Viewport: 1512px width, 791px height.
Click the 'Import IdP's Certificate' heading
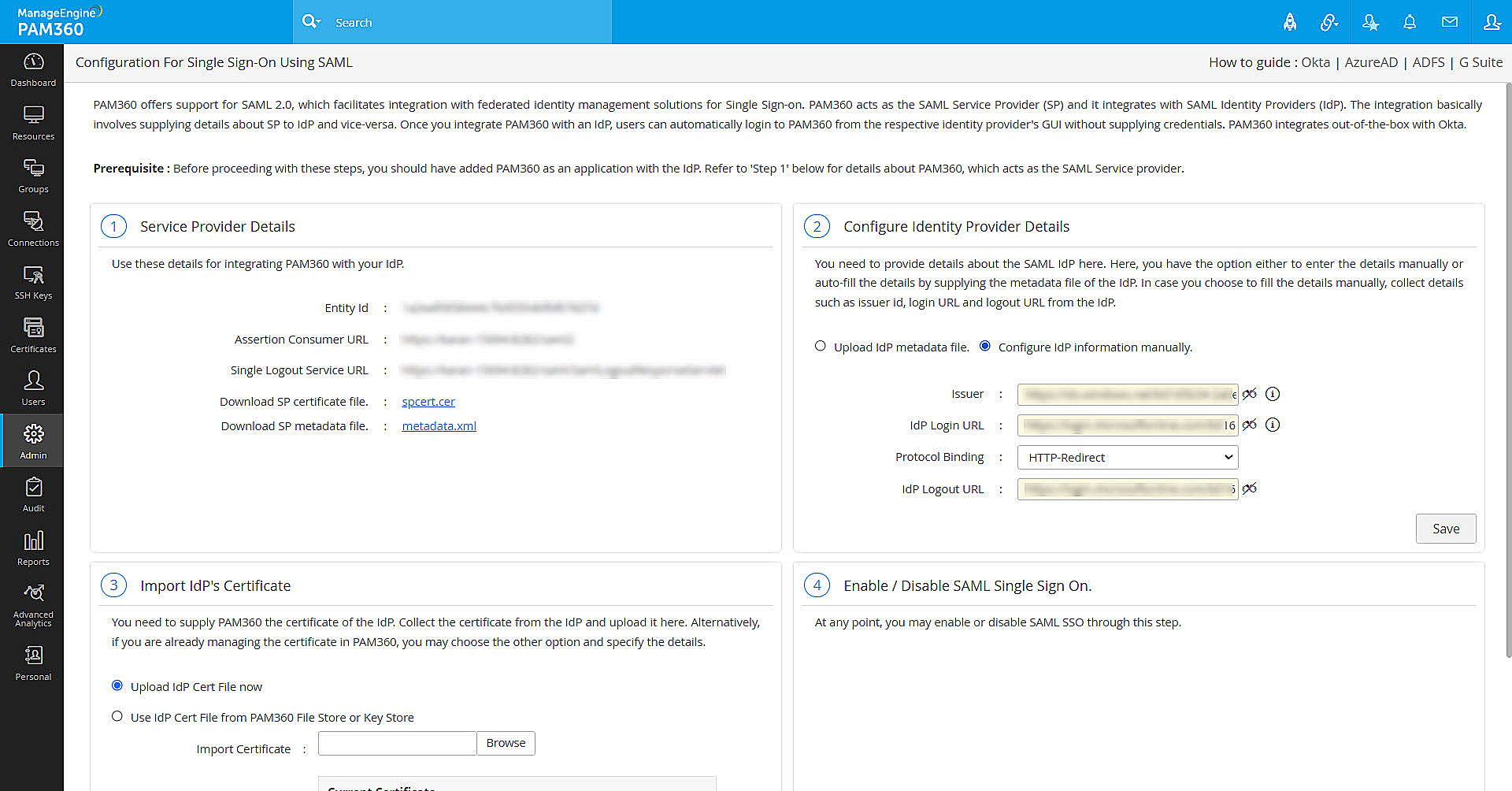tap(215, 586)
